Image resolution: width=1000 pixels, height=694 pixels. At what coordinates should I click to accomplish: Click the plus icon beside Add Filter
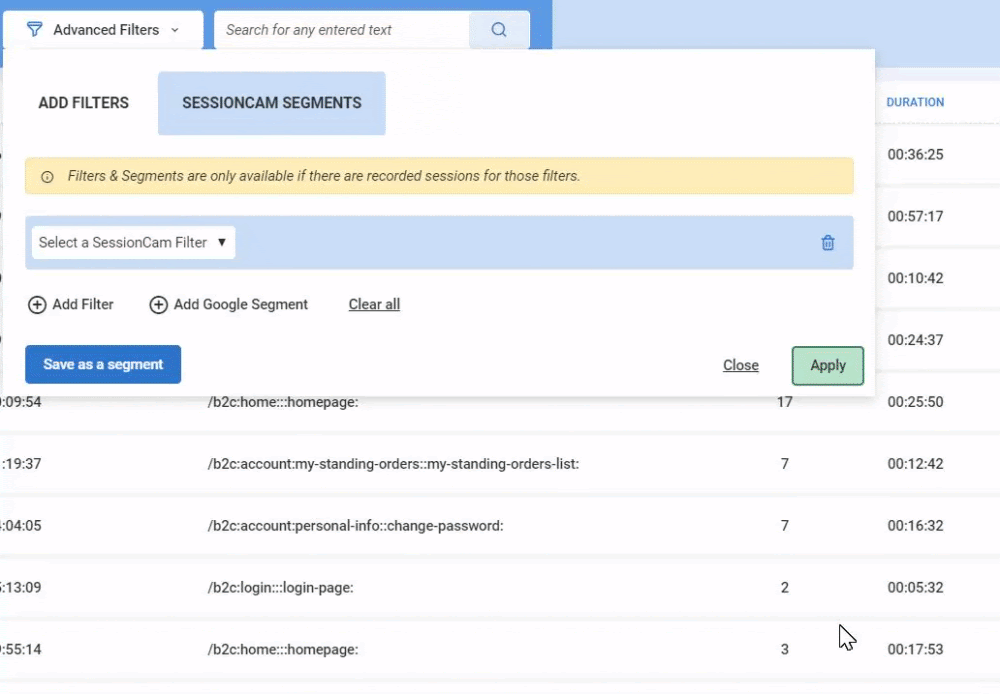click(37, 305)
